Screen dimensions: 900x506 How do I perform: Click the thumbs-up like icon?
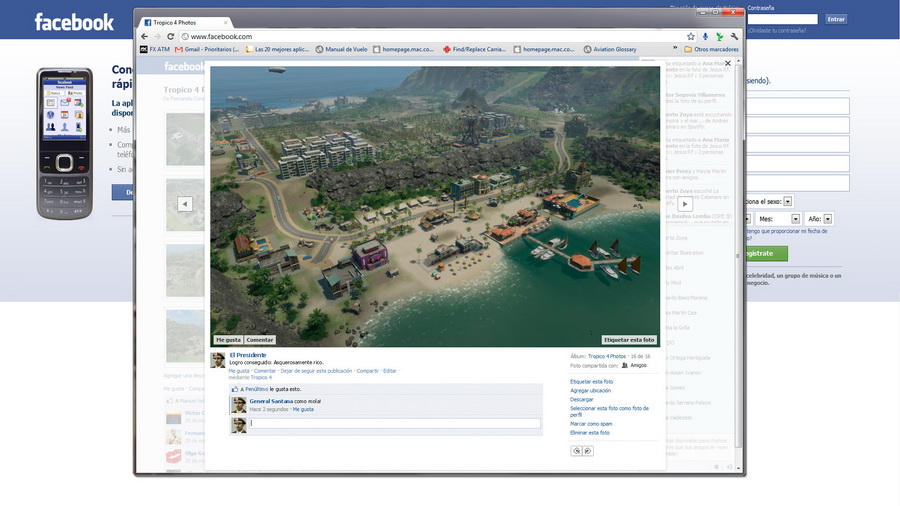tap(235, 389)
